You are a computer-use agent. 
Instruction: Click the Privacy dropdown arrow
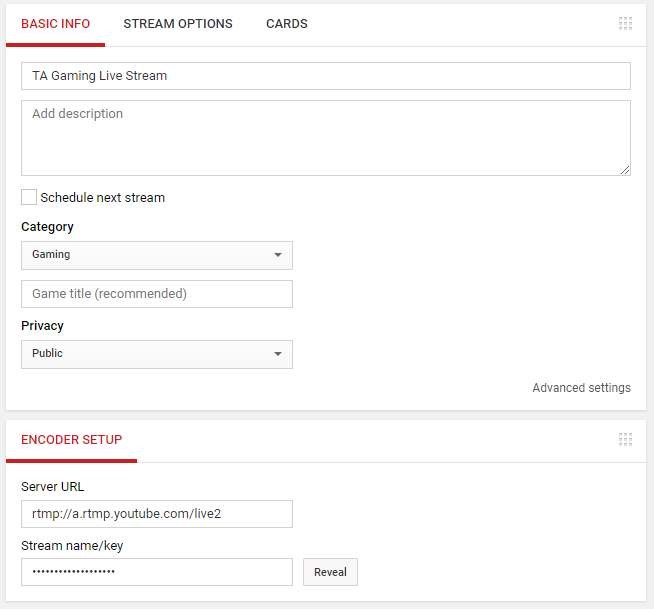[278, 354]
